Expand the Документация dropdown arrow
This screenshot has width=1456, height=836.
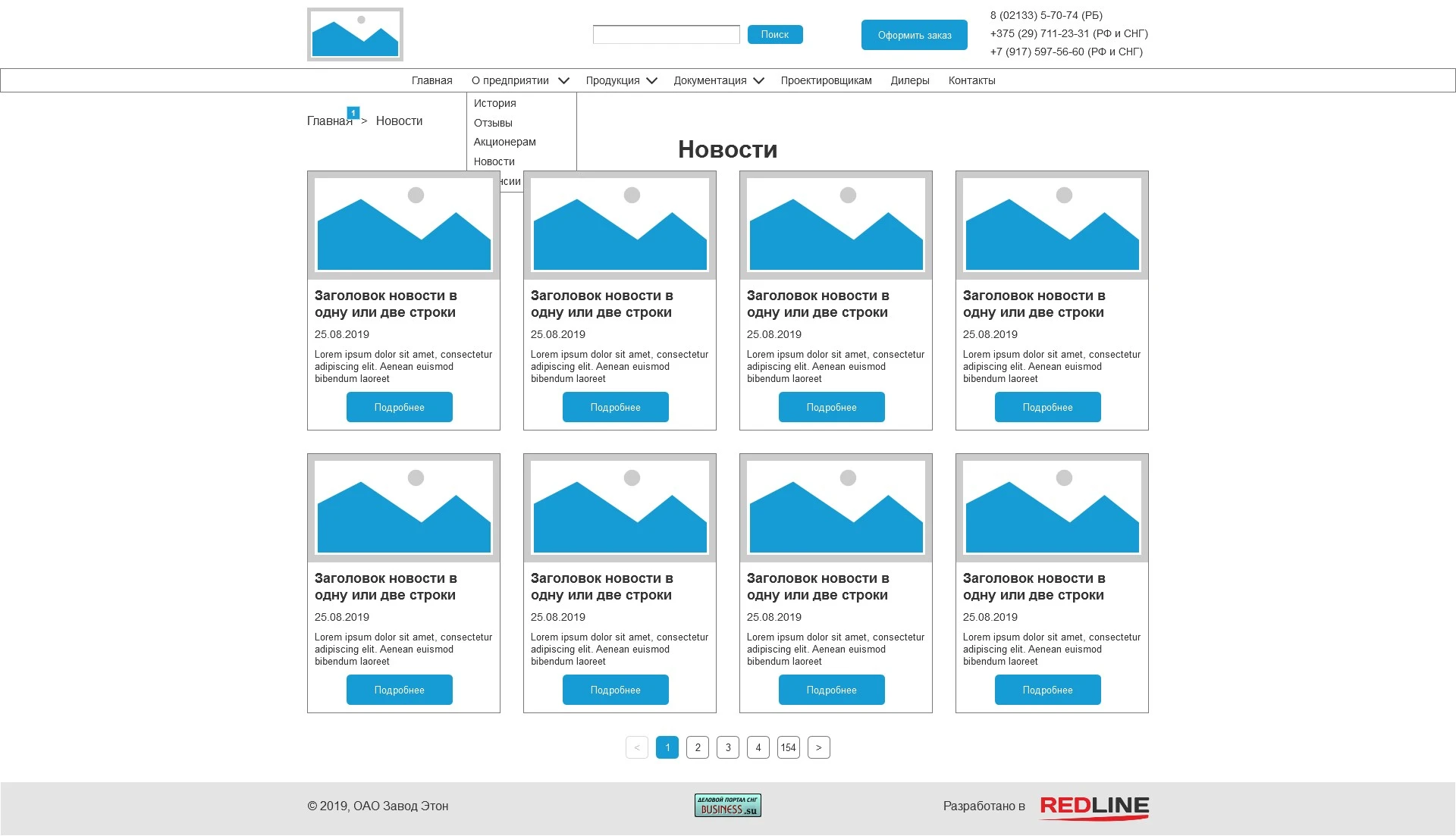click(x=758, y=80)
